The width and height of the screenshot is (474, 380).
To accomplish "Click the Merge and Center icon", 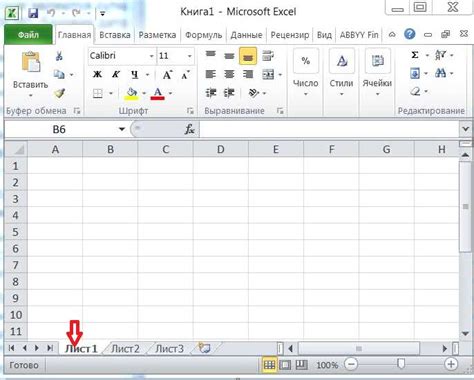I will tap(268, 74).
